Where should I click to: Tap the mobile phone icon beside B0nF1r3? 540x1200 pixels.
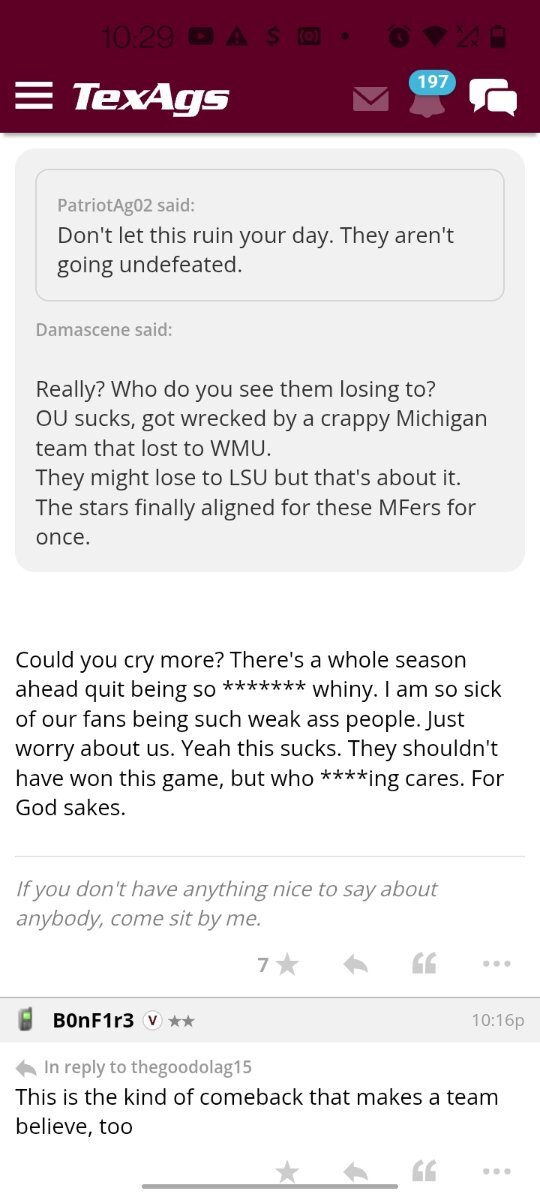click(27, 1020)
